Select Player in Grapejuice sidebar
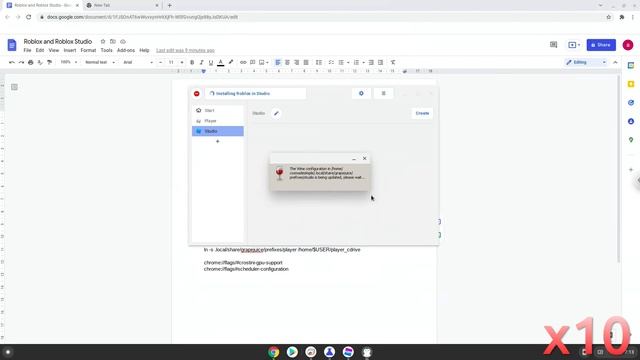Screen dimensions: 640x360 coord(218,121)
